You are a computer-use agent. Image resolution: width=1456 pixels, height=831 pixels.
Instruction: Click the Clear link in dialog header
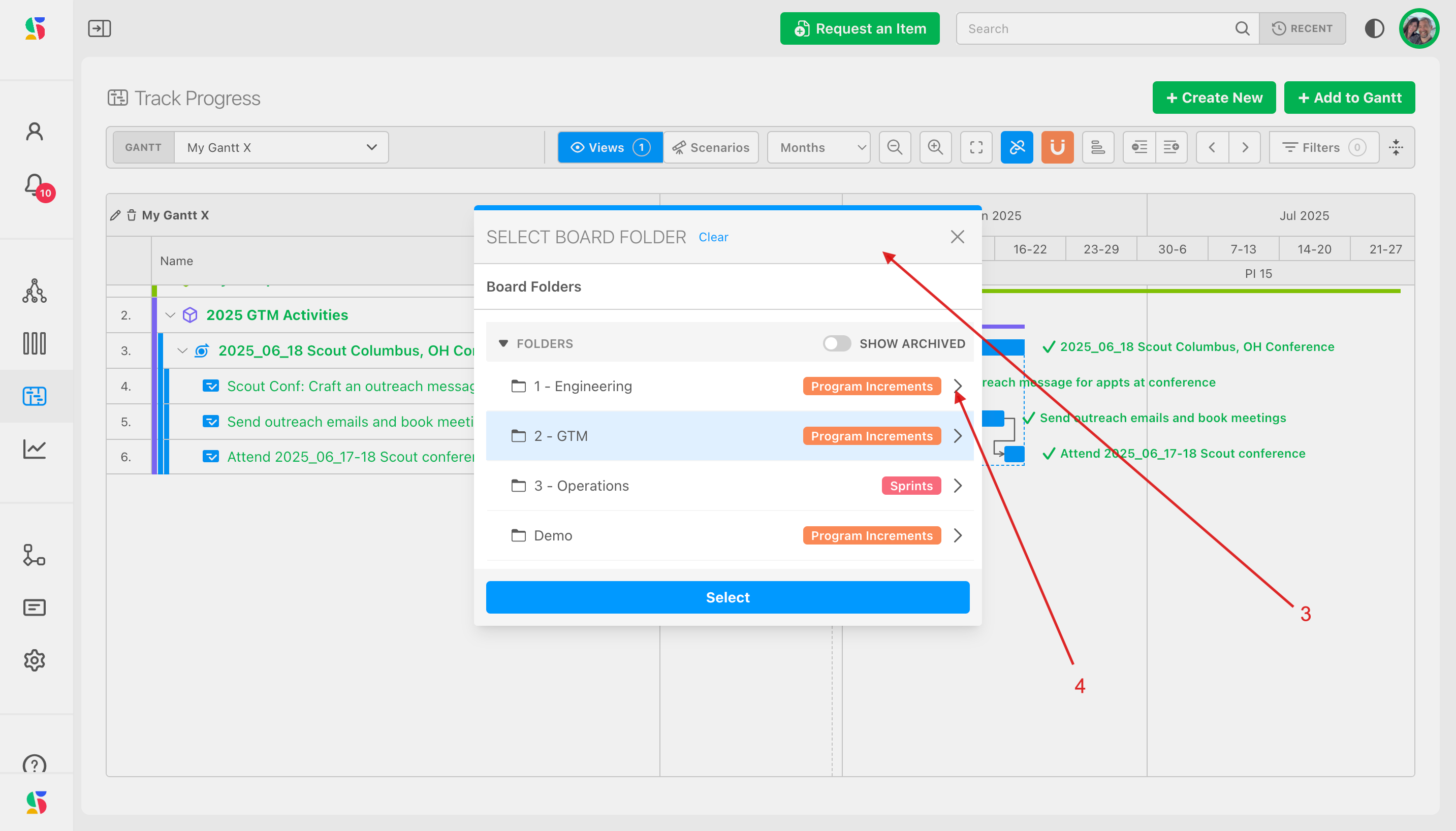713,237
